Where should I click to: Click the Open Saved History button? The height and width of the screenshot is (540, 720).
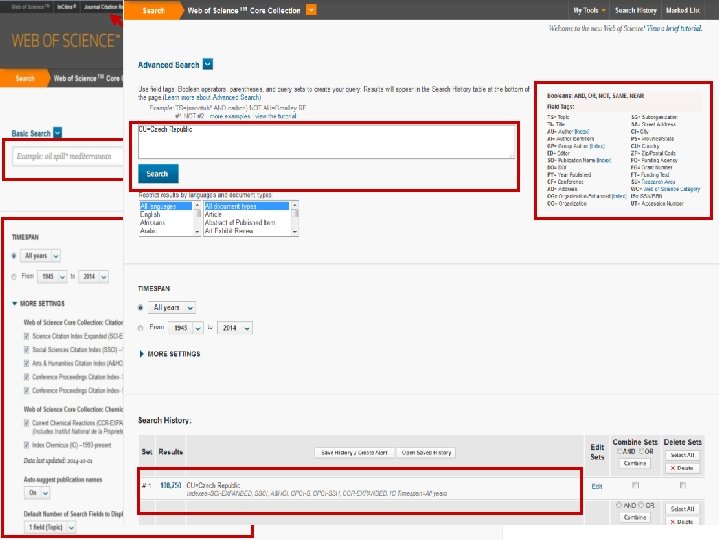click(x=426, y=453)
